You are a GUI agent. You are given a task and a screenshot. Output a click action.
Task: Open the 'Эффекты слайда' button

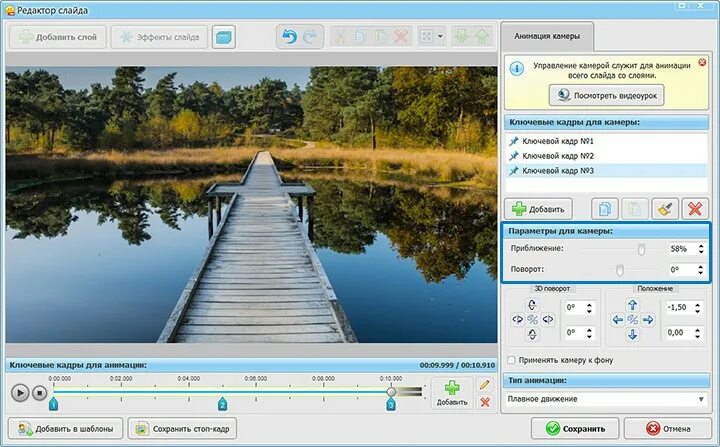click(x=159, y=37)
